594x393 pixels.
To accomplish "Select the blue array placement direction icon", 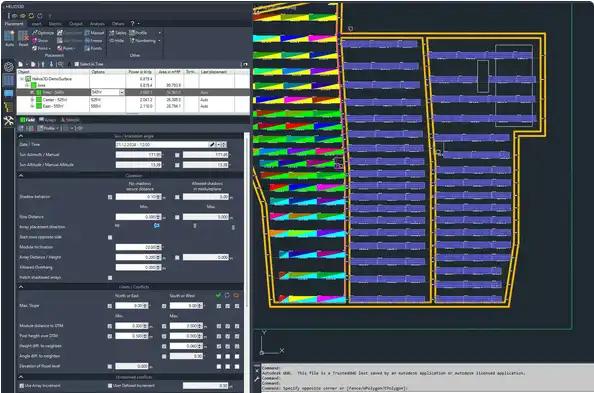I will pyautogui.click(x=156, y=226).
